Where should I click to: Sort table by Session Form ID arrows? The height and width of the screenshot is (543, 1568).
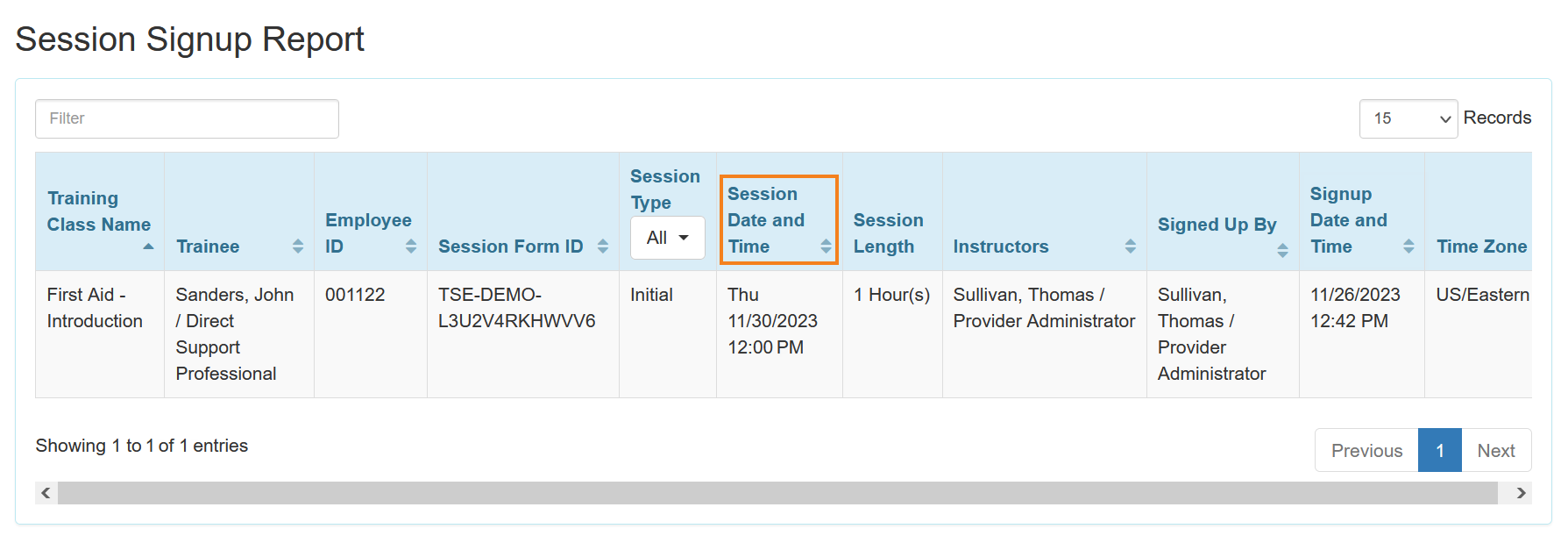[x=603, y=246]
